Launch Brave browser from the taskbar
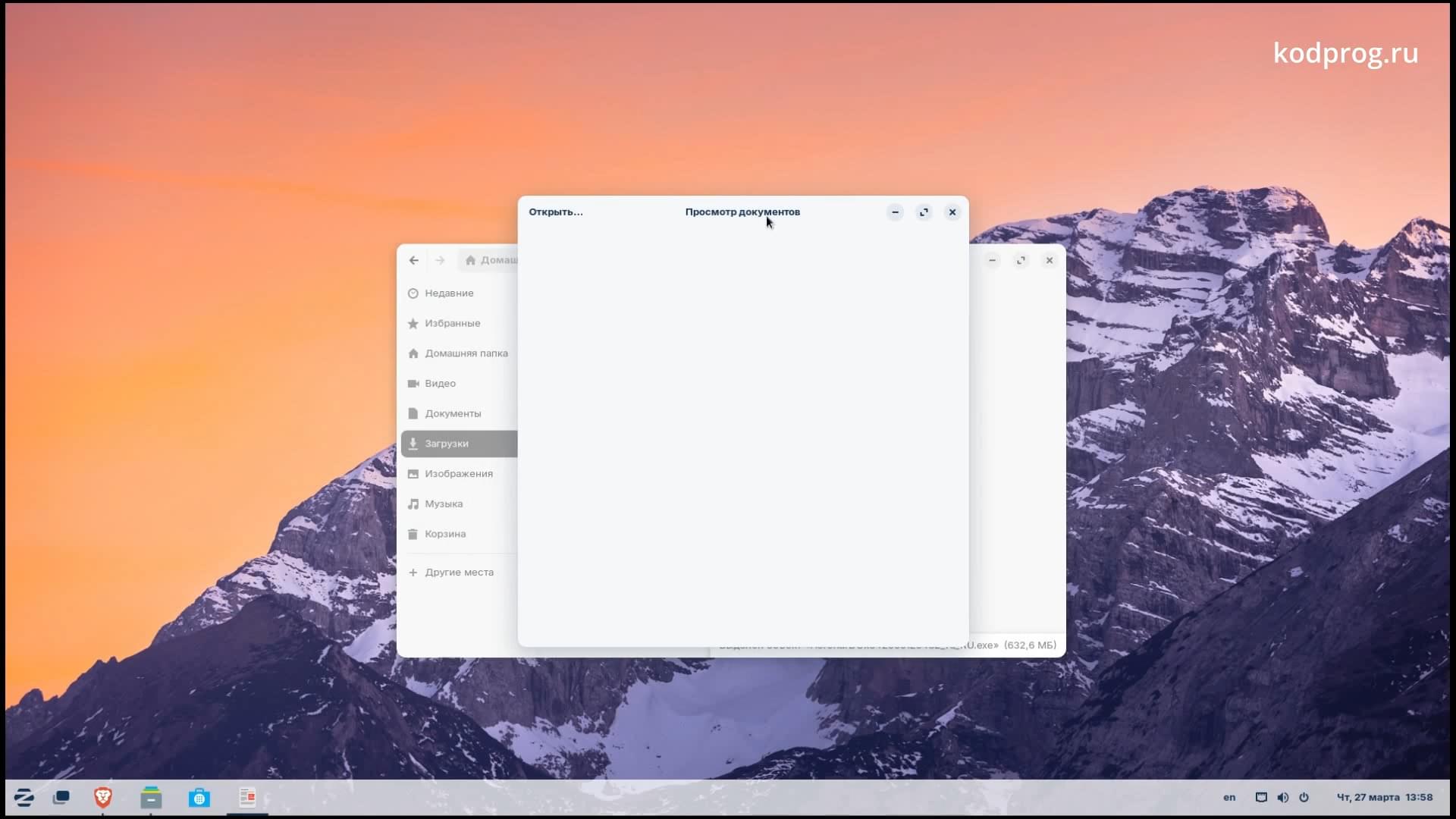 coord(103,798)
